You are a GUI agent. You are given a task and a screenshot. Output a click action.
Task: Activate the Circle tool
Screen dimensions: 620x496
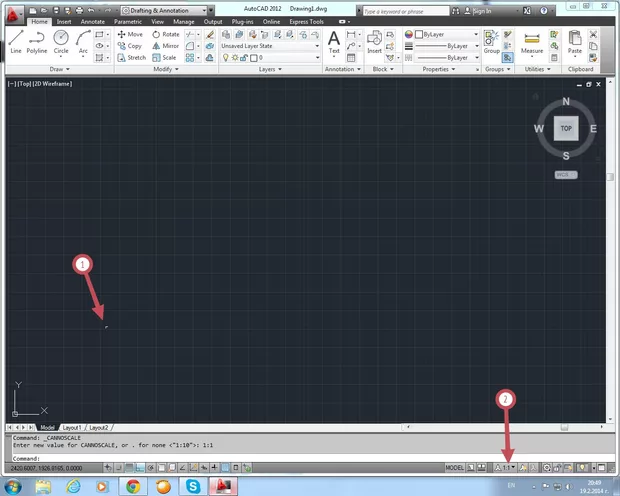tap(61, 39)
